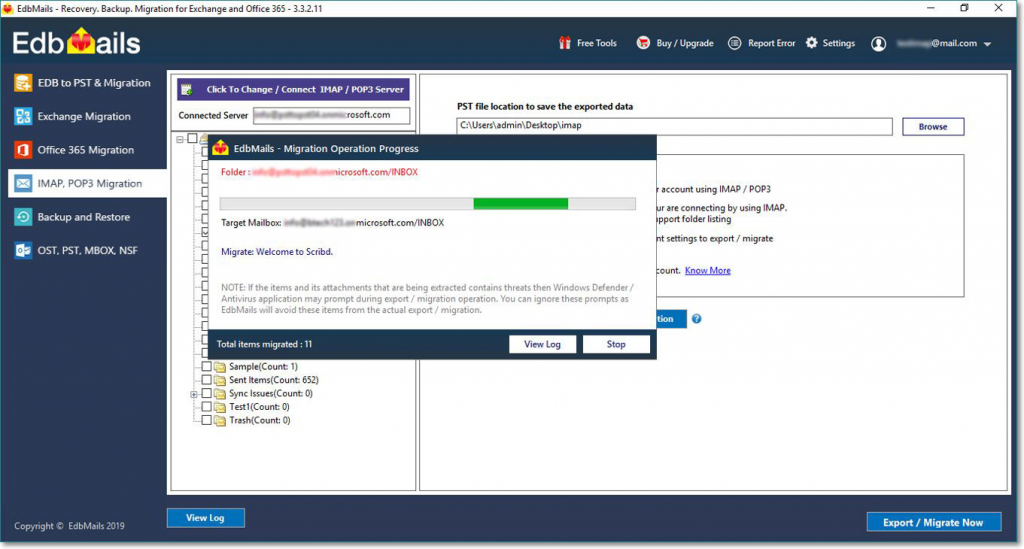This screenshot has width=1024, height=549.
Task: Click OST, PST, MBOX, NSF Outlook icon
Action: pyautogui.click(x=23, y=251)
